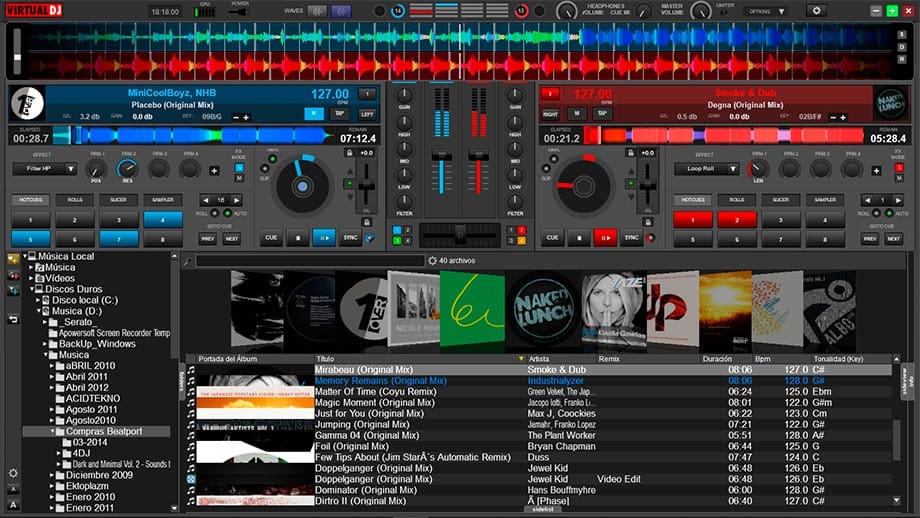Collapse the Música Local tree node
Screen dimensions: 920x518
(25, 256)
